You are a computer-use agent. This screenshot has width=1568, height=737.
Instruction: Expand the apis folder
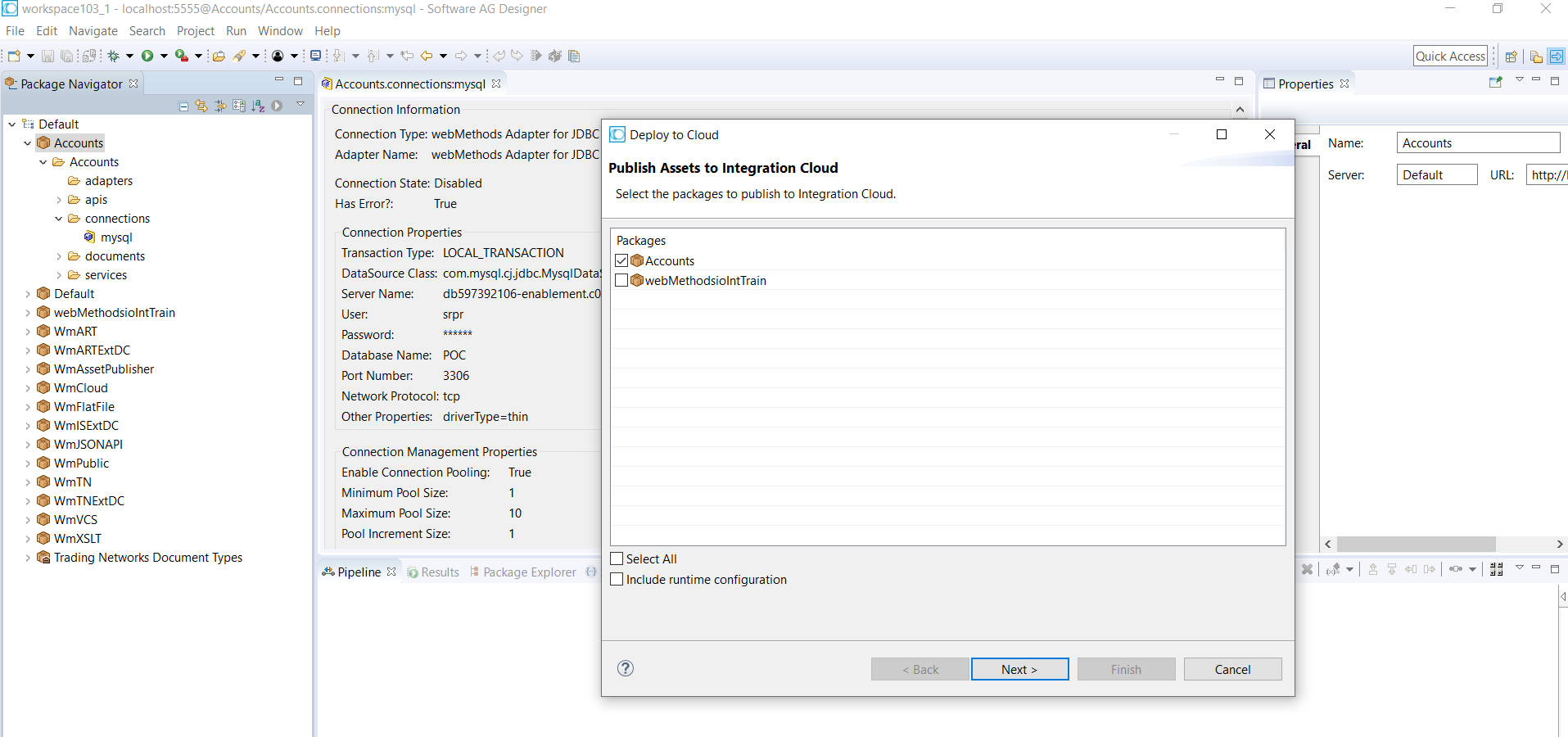58,200
